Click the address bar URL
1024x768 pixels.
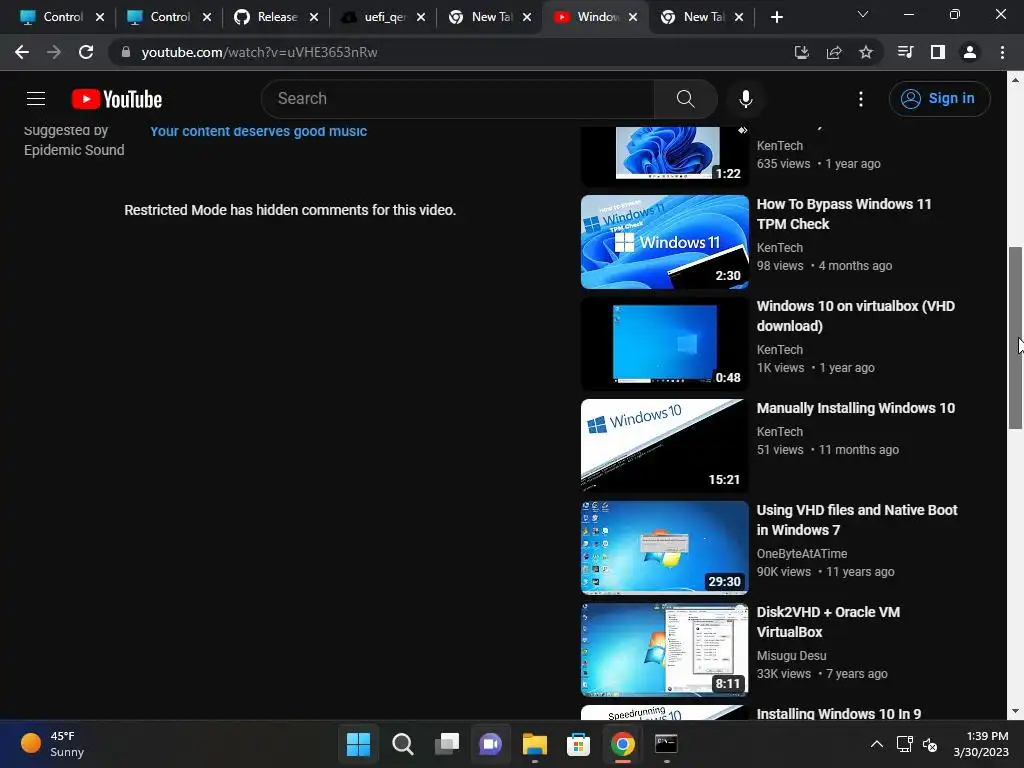click(259, 52)
